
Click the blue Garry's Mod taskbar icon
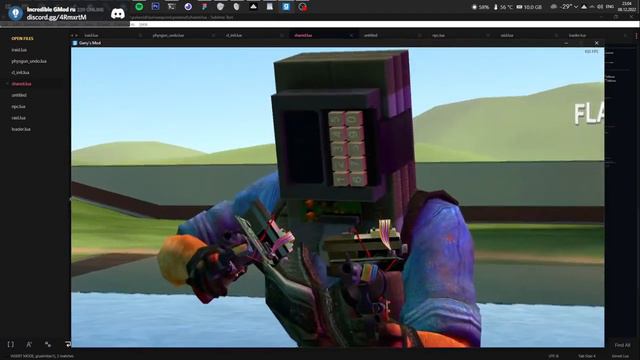[286, 7]
